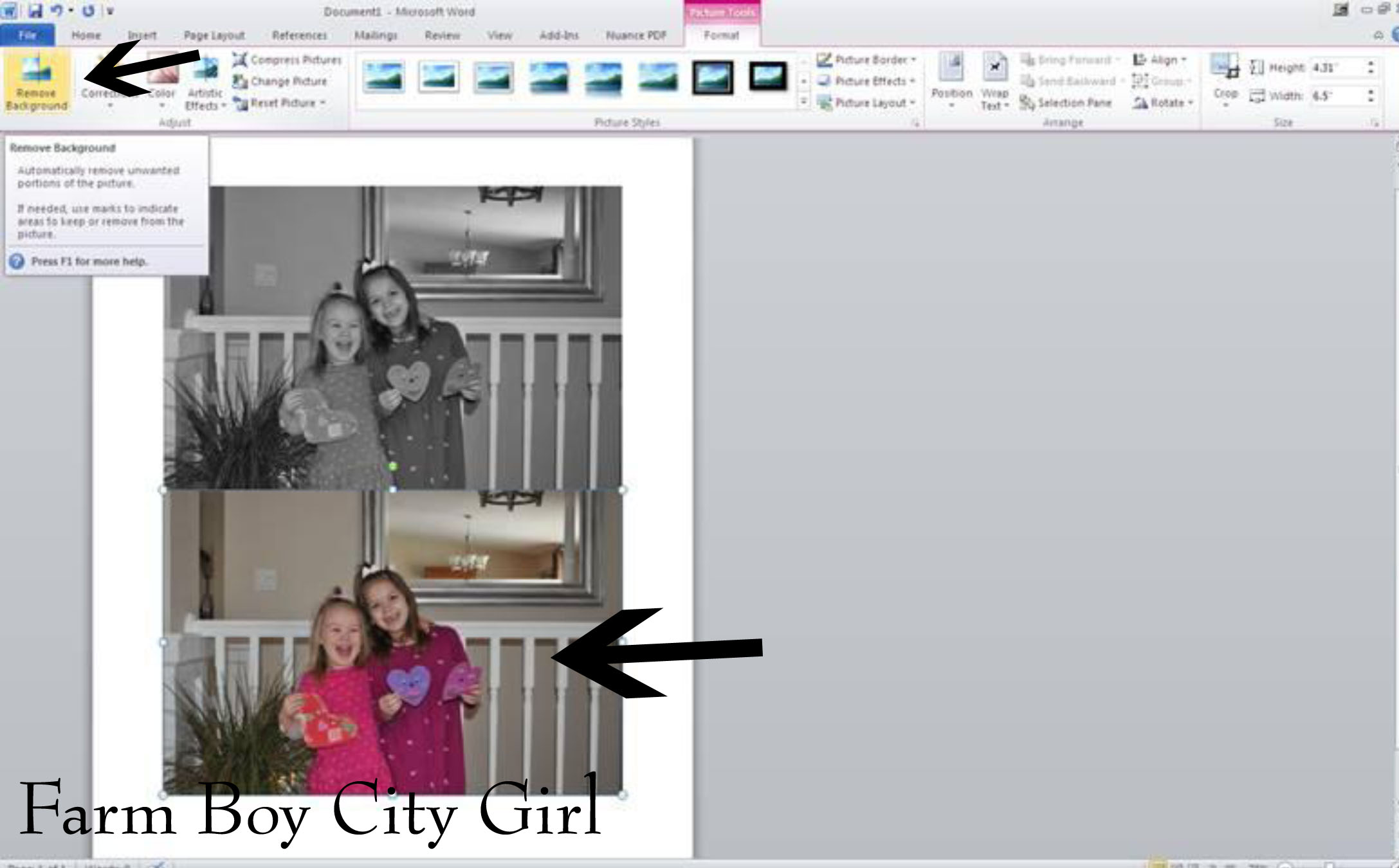Expand Picture Border dropdown
This screenshot has height=868, width=1399.
click(x=866, y=60)
